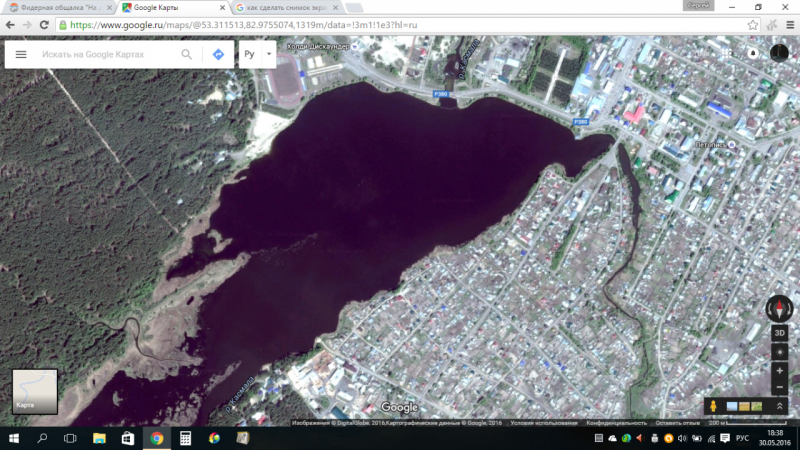Click the photo thumbnail next to Pegman
The height and width of the screenshot is (450, 800).
(x=732, y=406)
